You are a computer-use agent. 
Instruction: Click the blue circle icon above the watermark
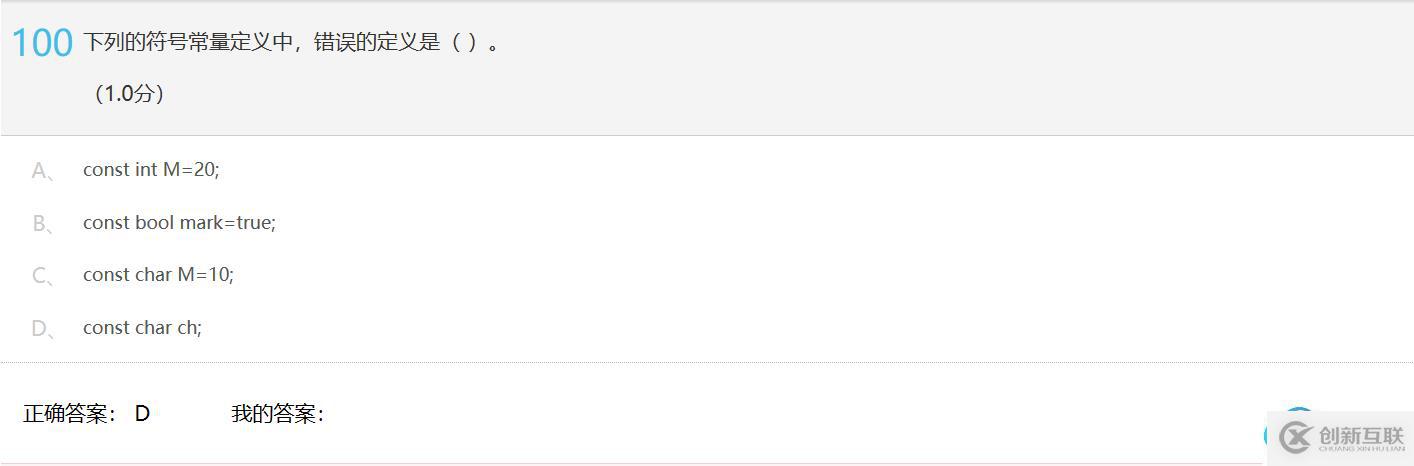click(1299, 411)
